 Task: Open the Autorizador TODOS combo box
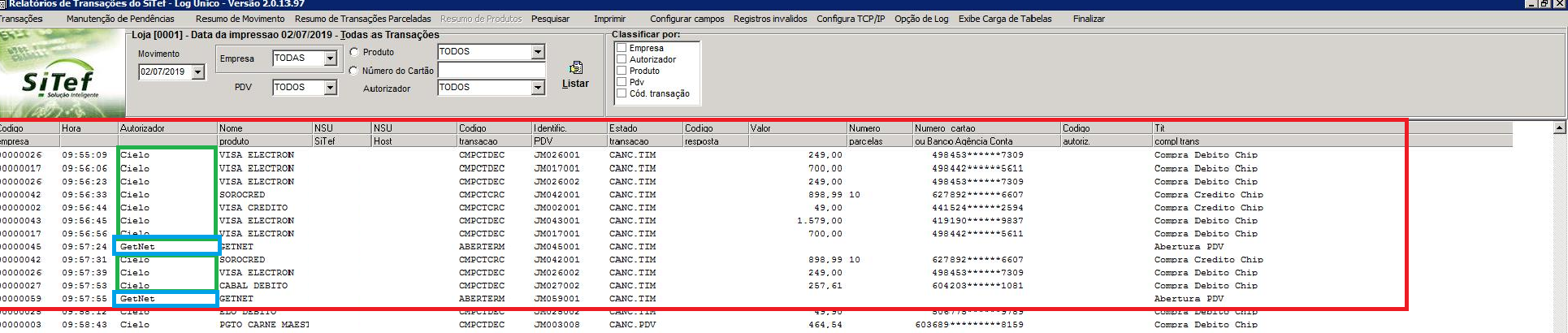[538, 88]
